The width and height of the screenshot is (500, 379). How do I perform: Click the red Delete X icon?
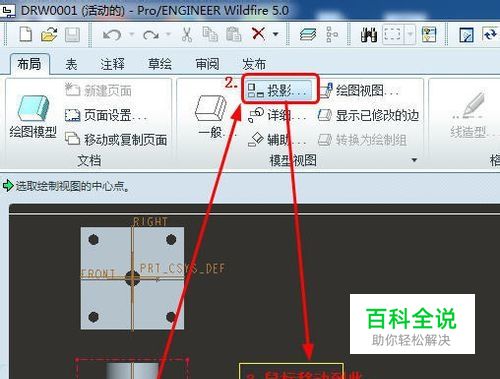258,34
